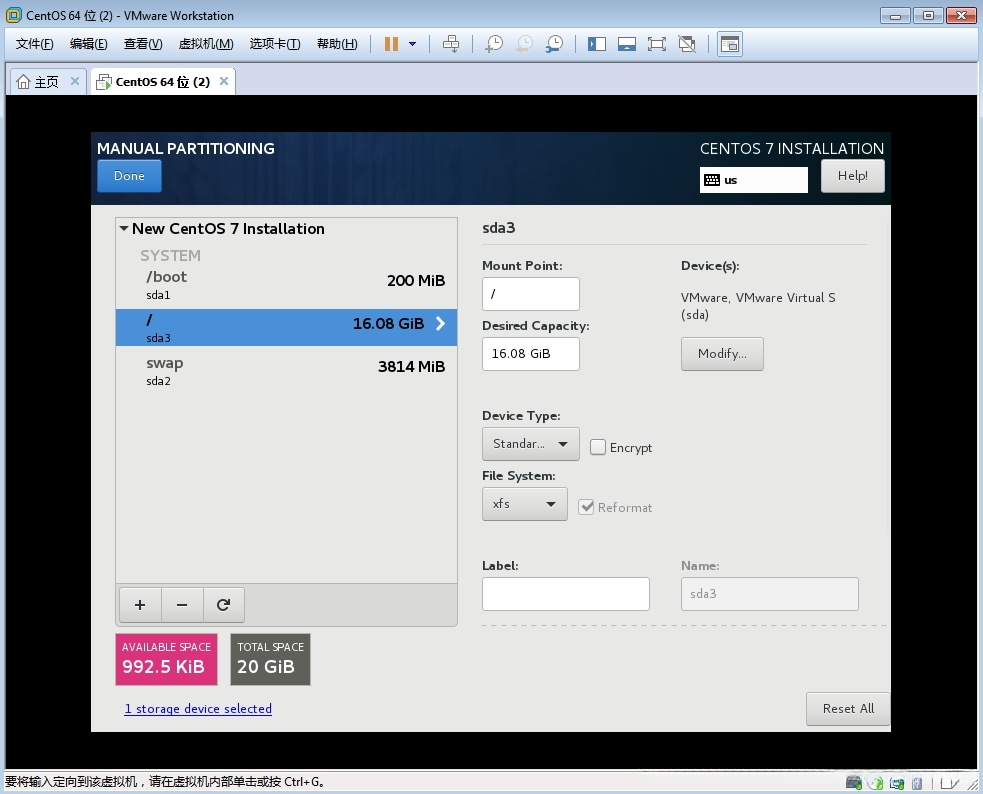Open the 文件(F) menu

[34, 44]
